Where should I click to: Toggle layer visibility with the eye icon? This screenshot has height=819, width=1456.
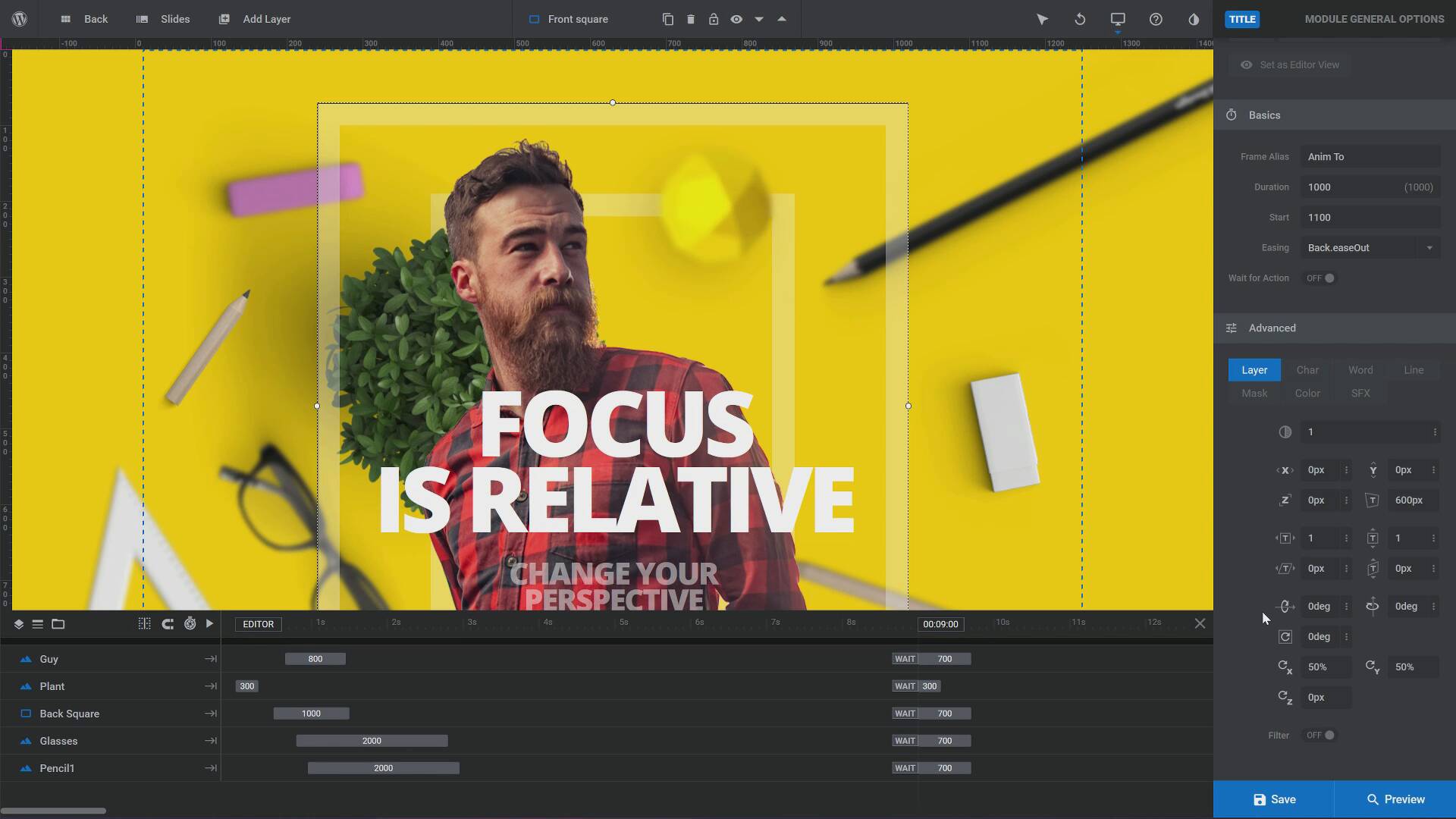[736, 19]
